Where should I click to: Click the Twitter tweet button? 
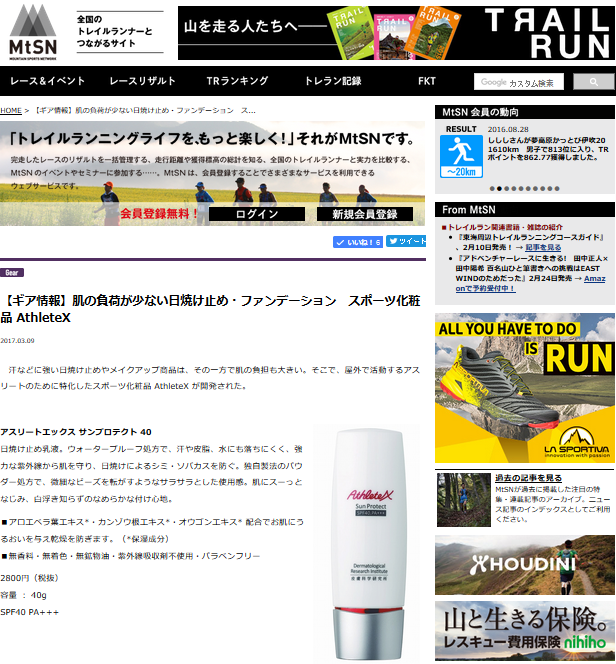[406, 241]
